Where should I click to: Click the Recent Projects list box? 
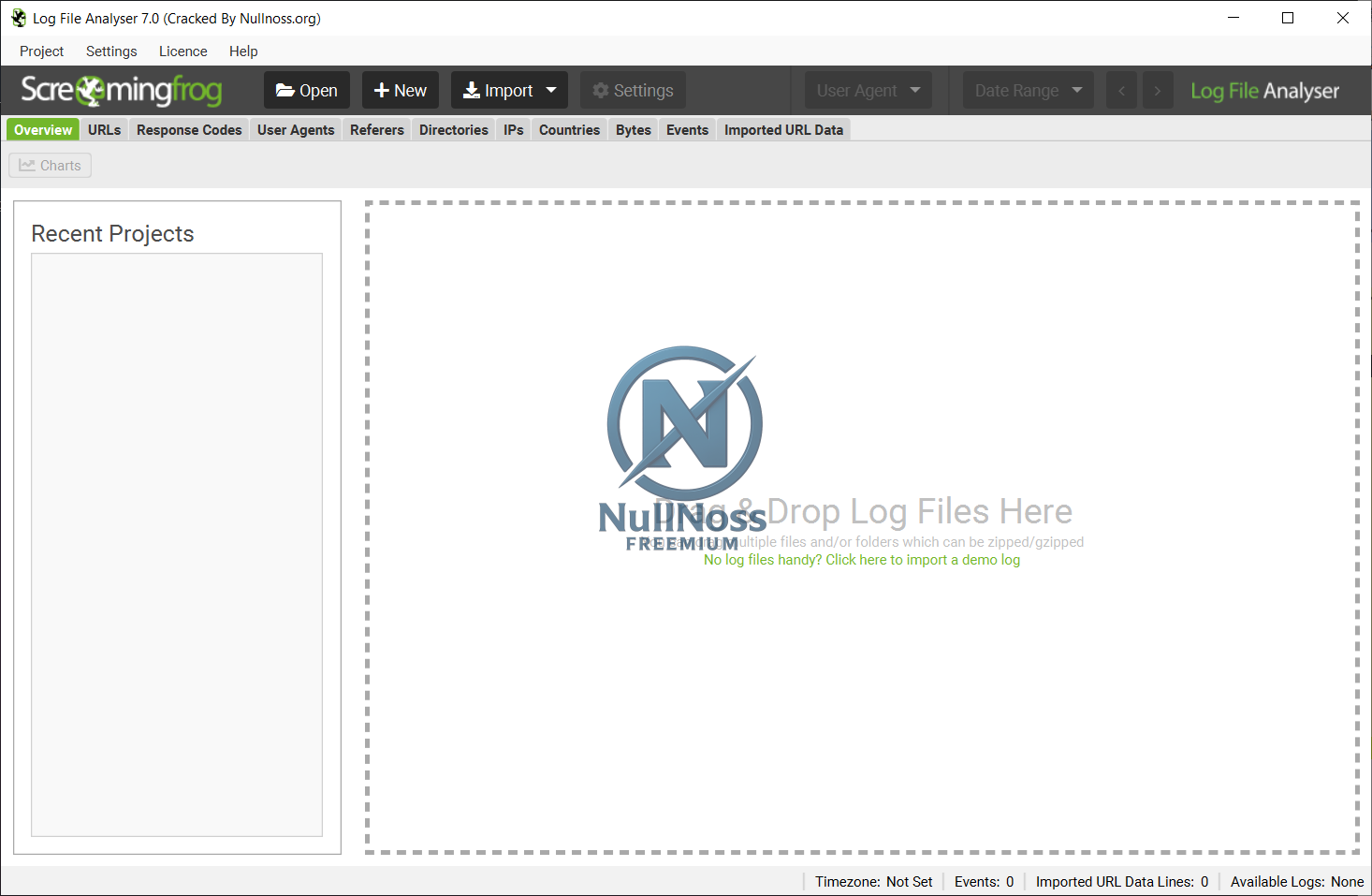(177, 545)
